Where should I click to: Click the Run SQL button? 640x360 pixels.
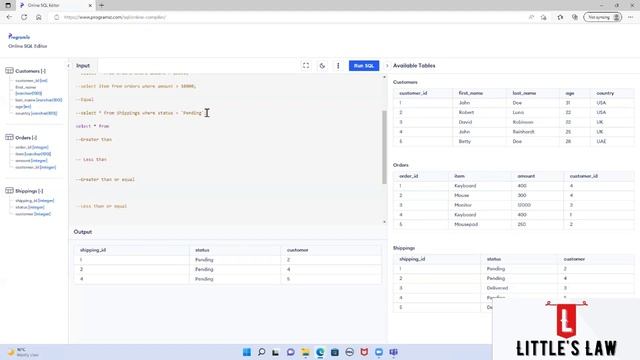click(364, 66)
